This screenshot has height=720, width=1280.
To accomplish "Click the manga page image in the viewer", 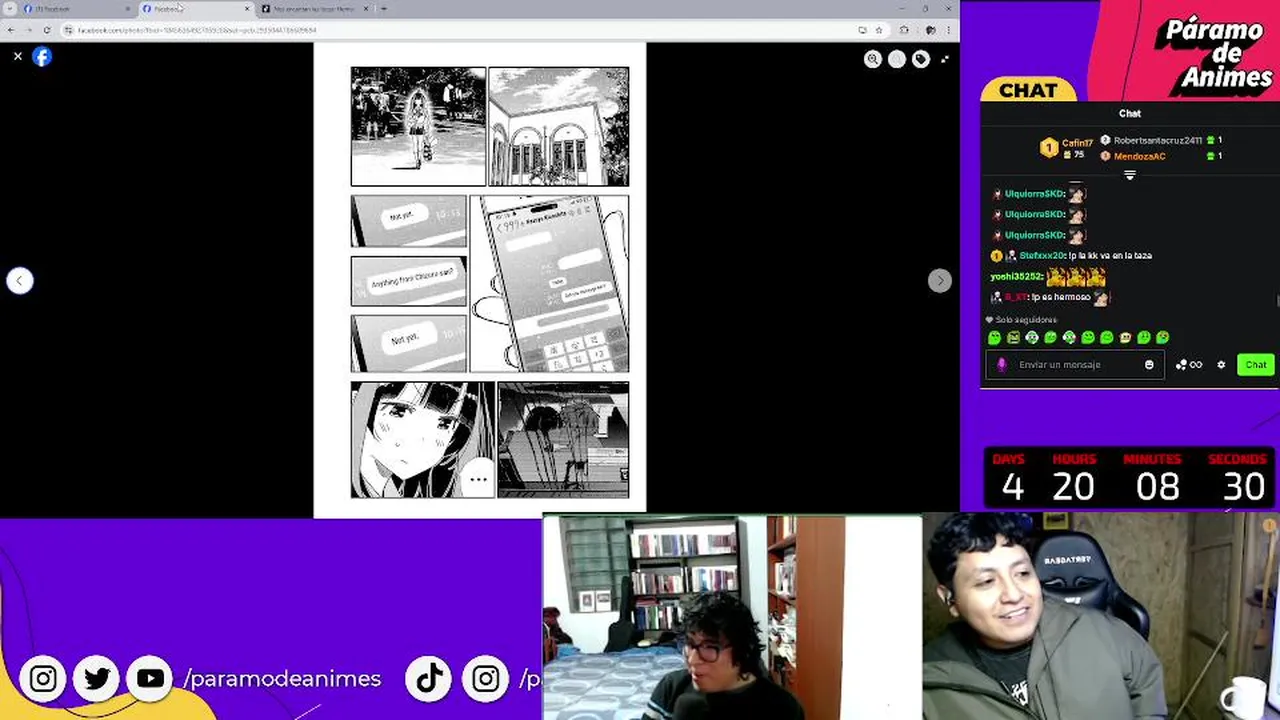I will coord(480,280).
